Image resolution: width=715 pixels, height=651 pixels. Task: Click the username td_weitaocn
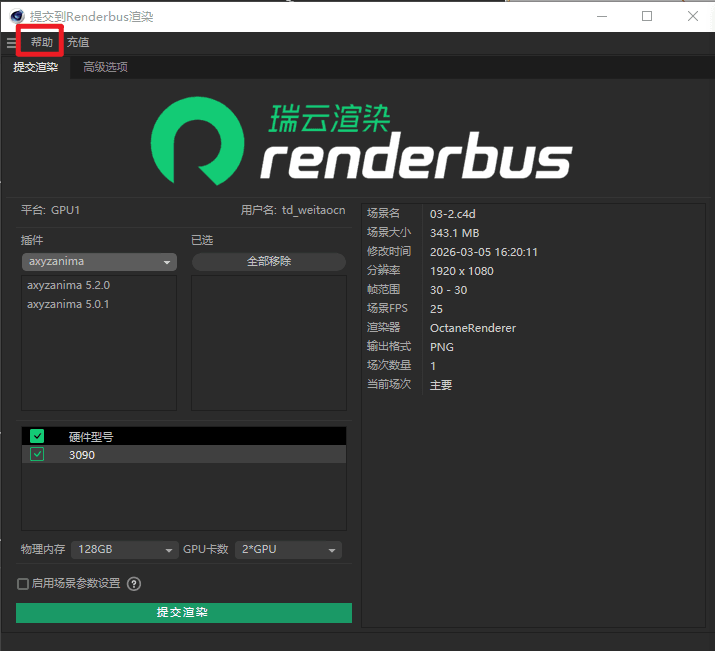tap(313, 210)
